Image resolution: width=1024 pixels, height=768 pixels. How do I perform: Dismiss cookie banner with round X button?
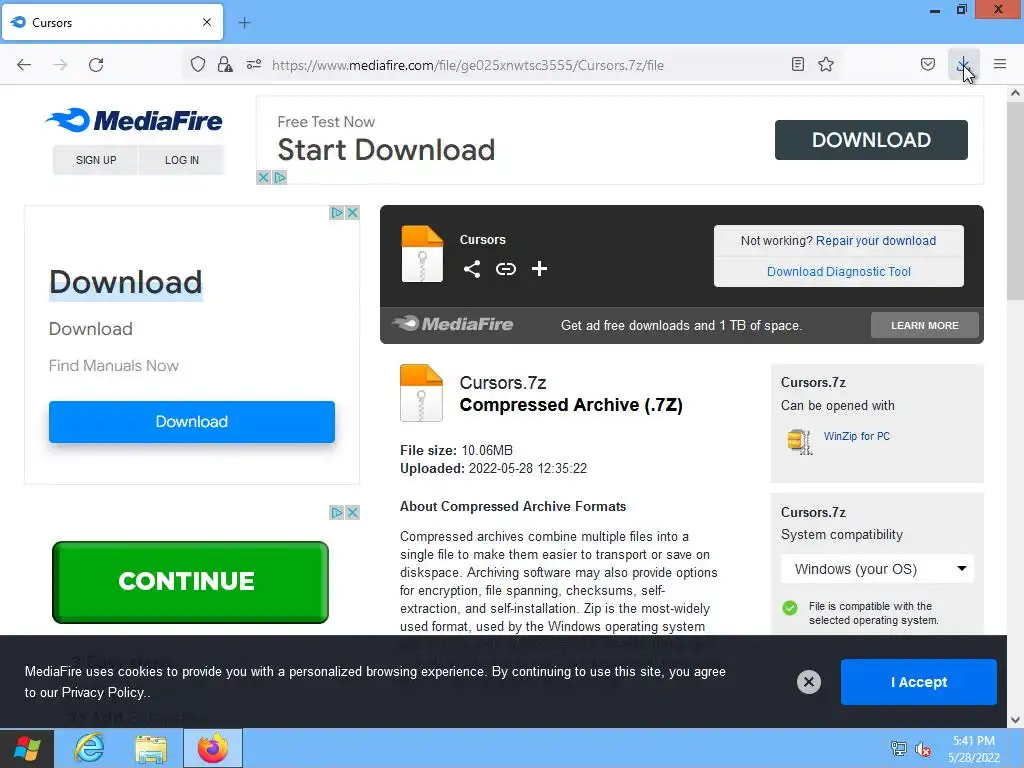coord(808,682)
